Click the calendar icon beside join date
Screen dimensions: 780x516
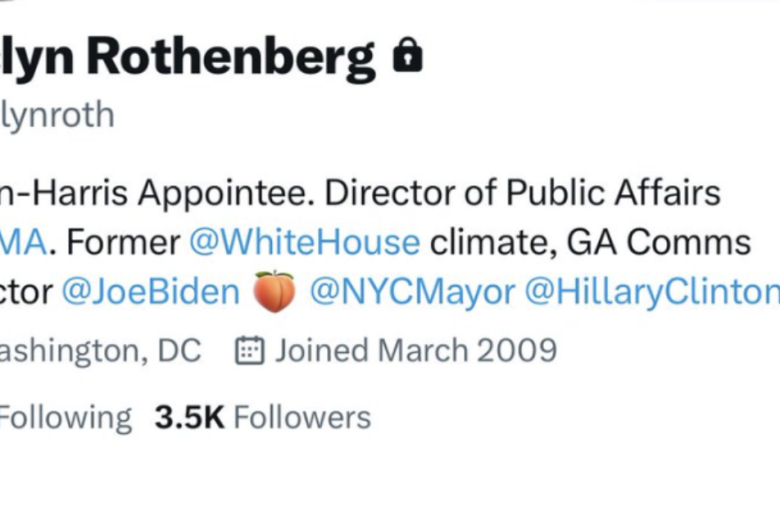pos(249,351)
